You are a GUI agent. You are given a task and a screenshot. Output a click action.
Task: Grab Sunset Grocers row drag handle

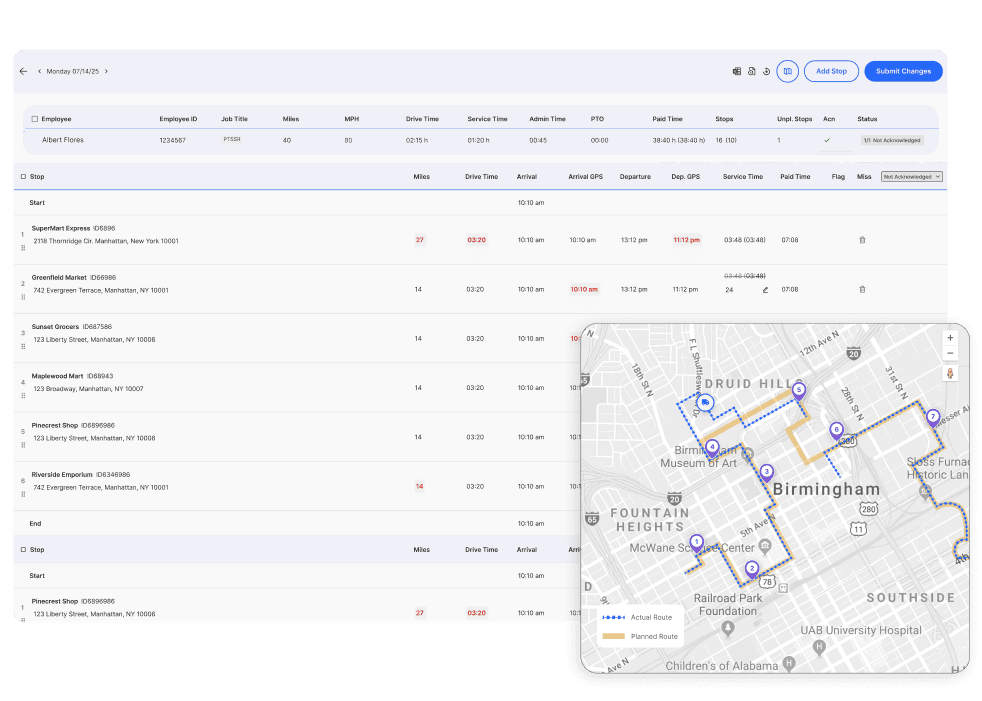coord(23,346)
